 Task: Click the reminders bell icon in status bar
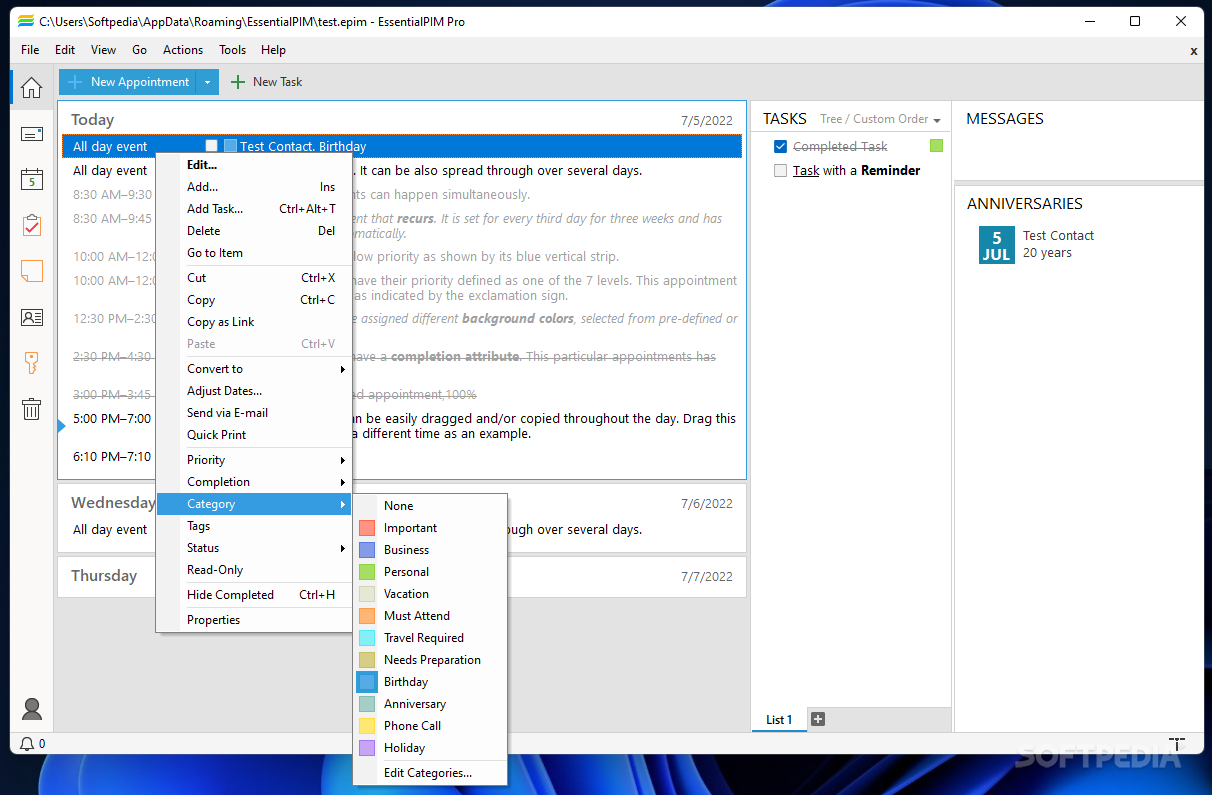(x=27, y=744)
